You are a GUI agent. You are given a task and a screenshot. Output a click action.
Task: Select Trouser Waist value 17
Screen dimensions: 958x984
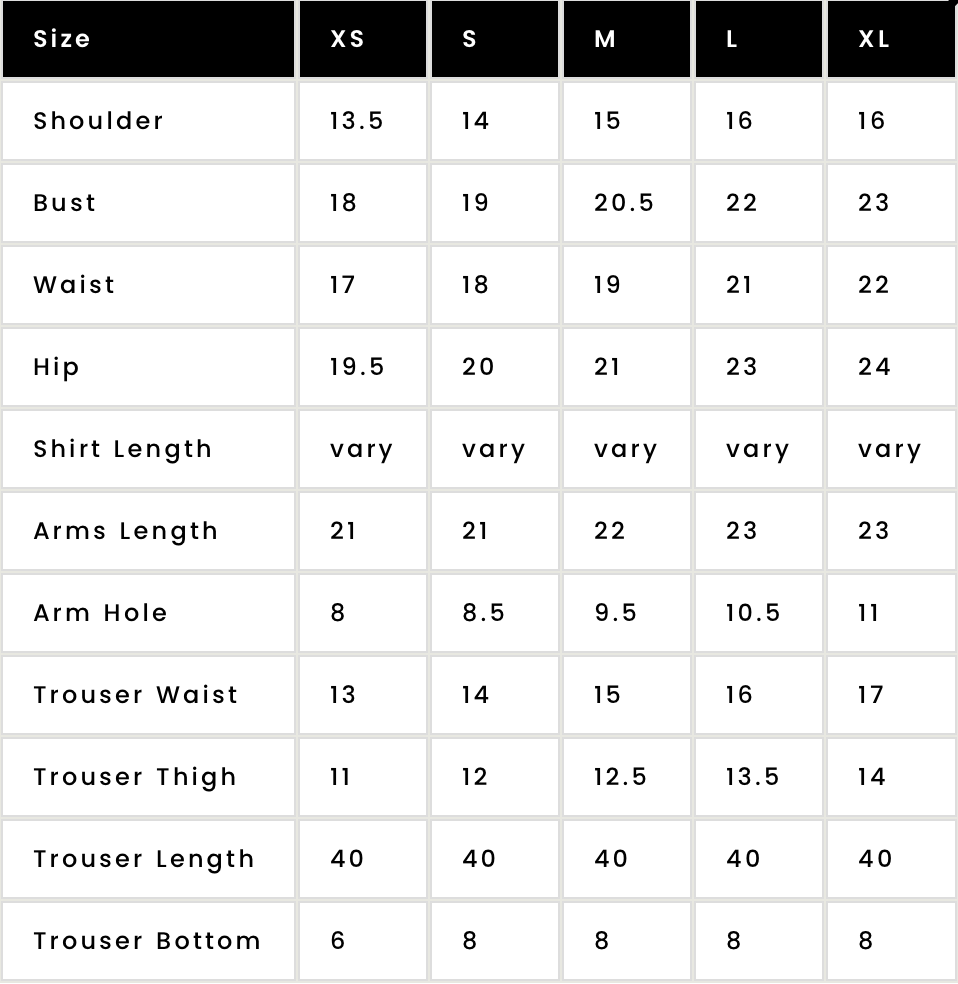coord(871,695)
